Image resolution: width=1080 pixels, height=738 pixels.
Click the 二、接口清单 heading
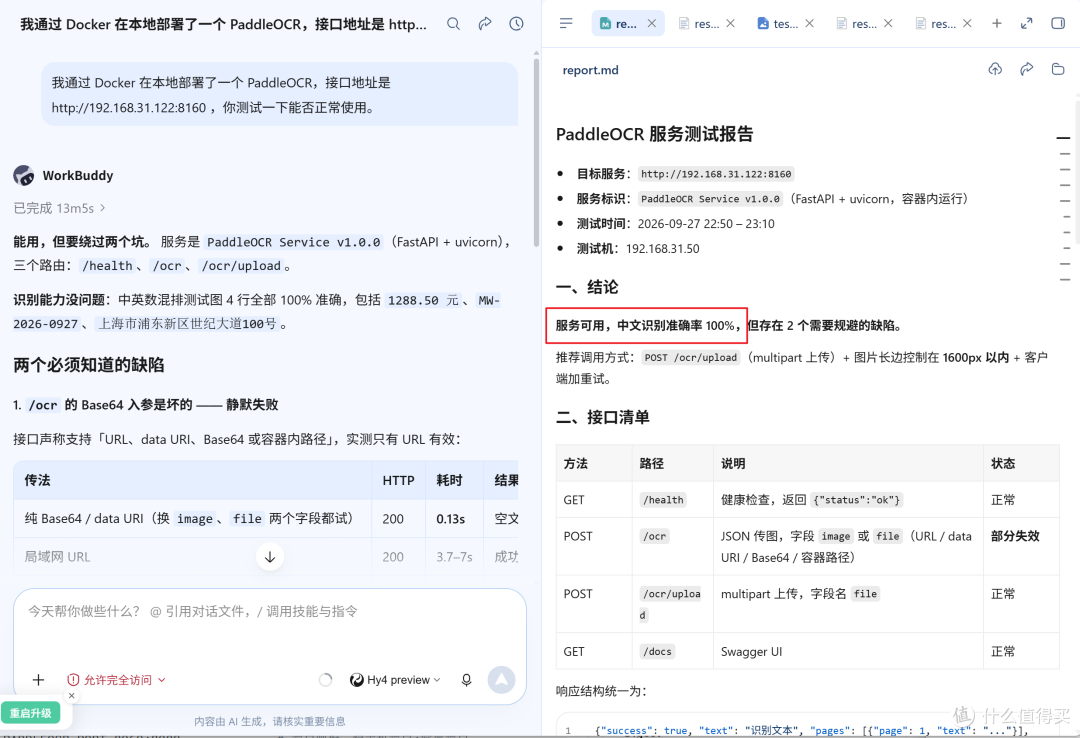pos(603,418)
